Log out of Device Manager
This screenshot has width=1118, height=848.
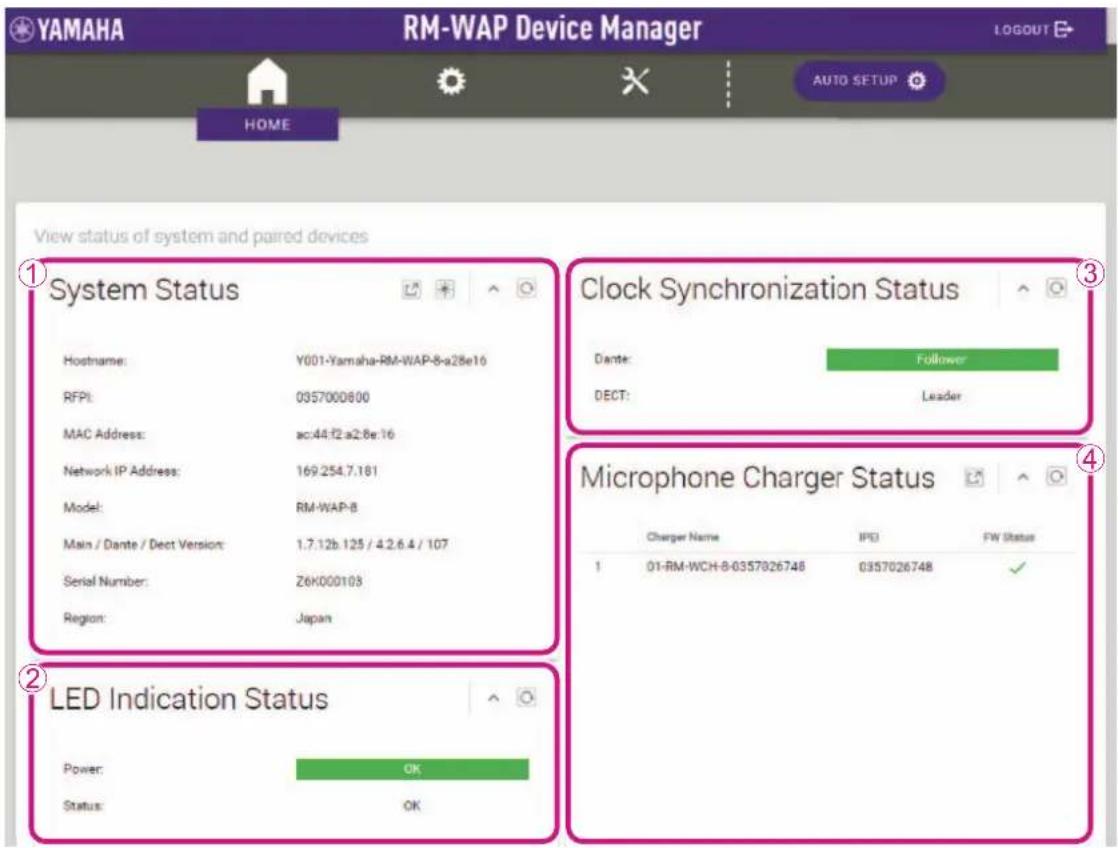(1032, 30)
